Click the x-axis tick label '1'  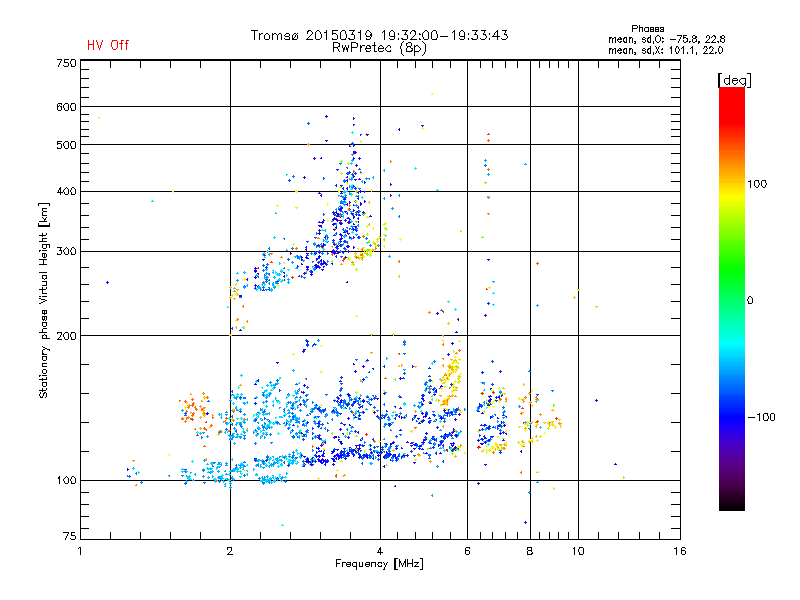click(80, 551)
